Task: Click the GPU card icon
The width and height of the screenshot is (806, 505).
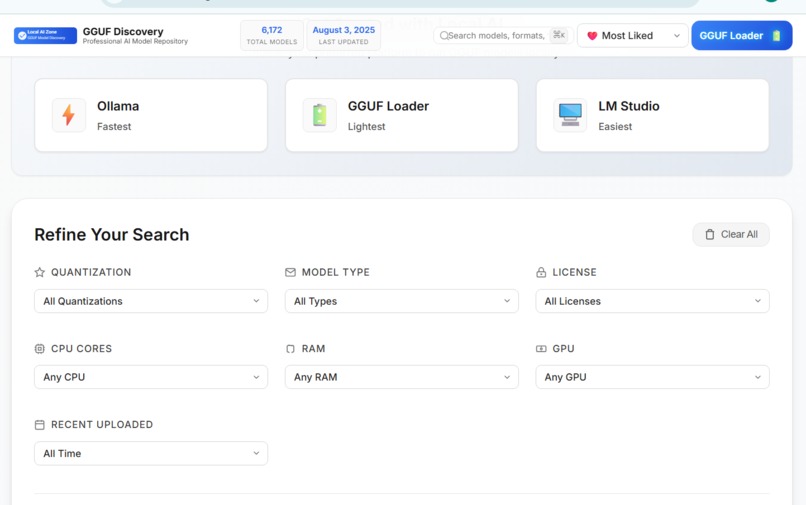Action: 541,349
